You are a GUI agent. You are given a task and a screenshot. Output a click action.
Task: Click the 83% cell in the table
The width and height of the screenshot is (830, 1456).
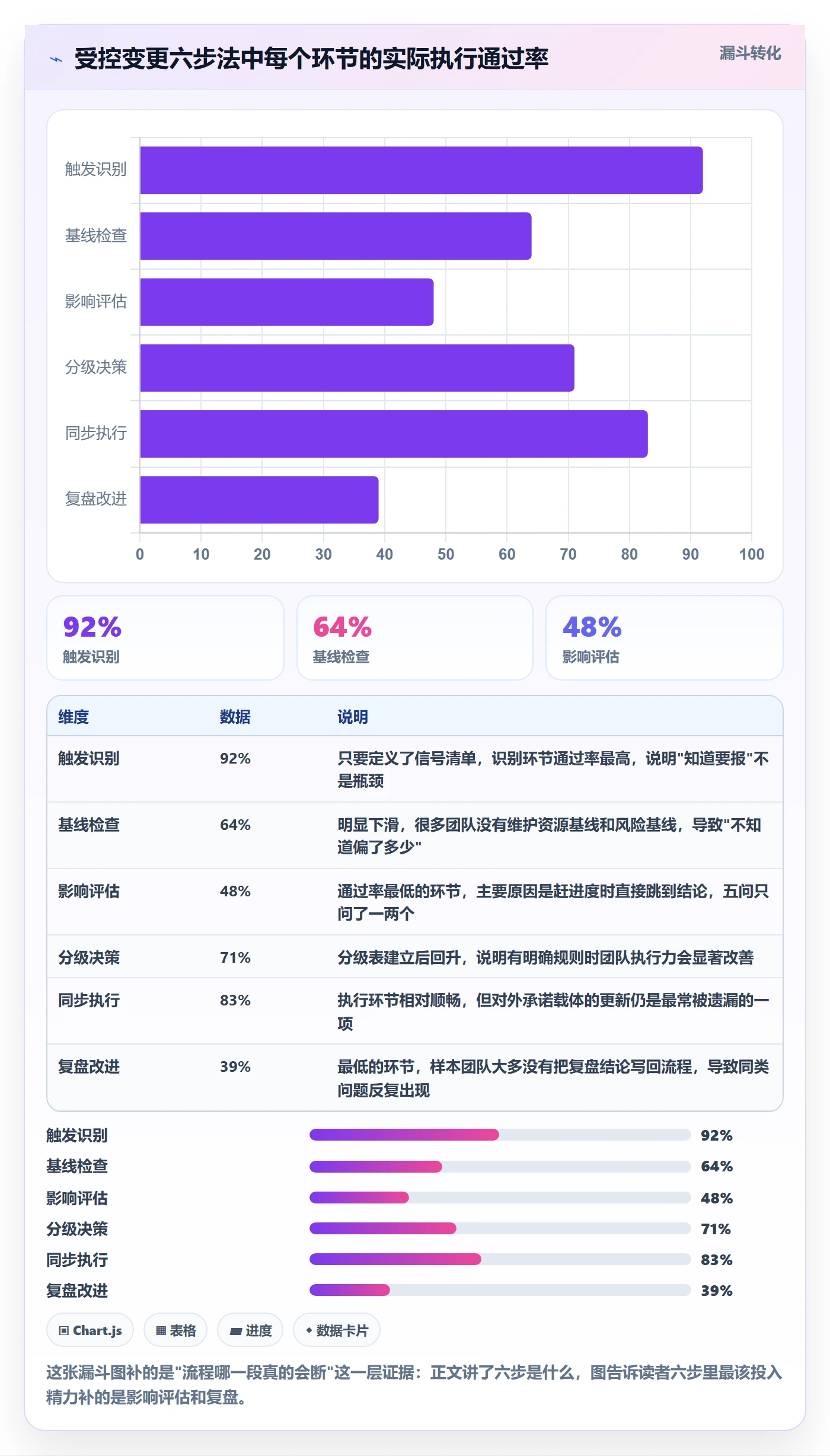pyautogui.click(x=235, y=1000)
